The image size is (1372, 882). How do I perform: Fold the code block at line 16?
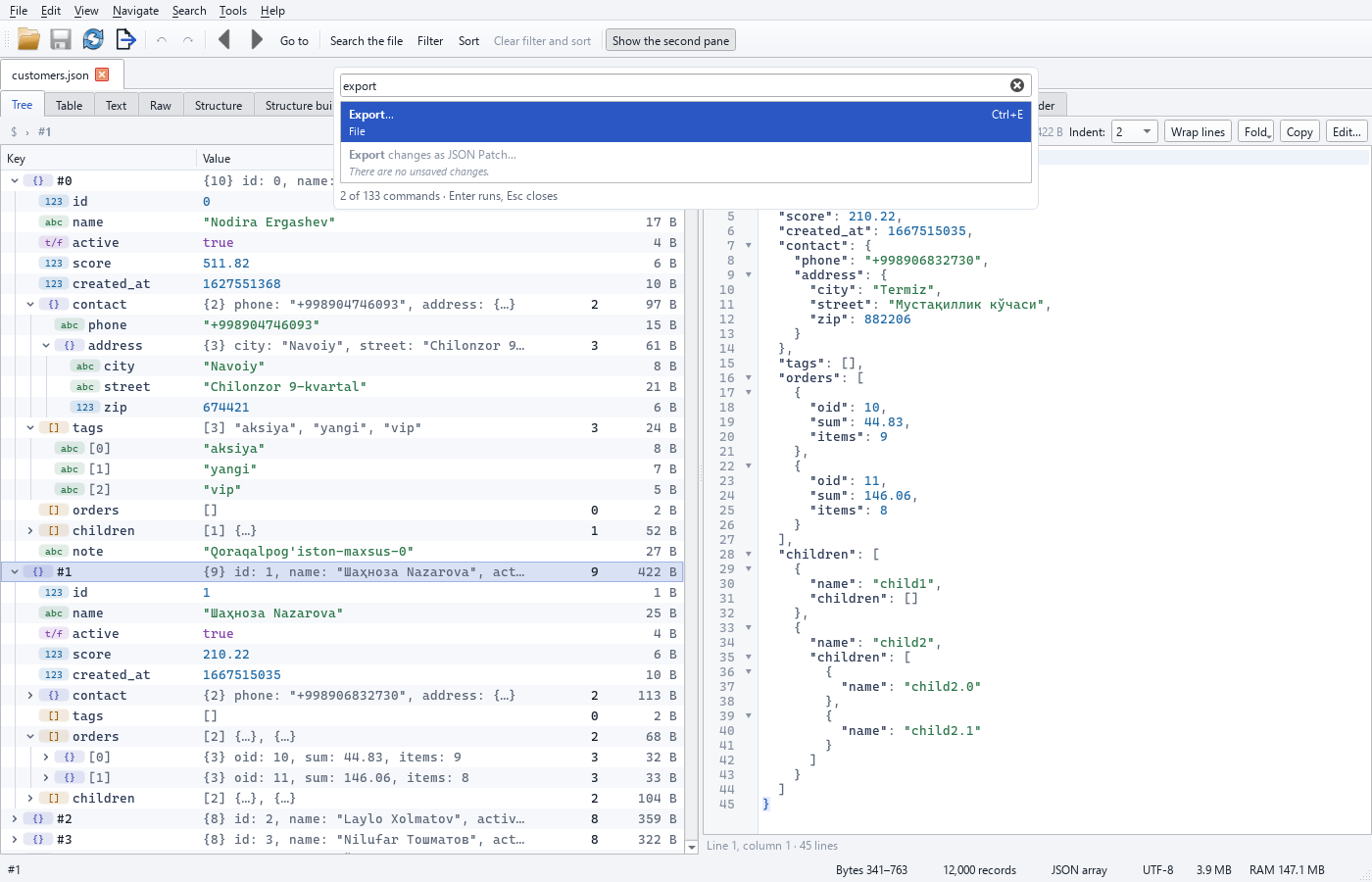[749, 378]
